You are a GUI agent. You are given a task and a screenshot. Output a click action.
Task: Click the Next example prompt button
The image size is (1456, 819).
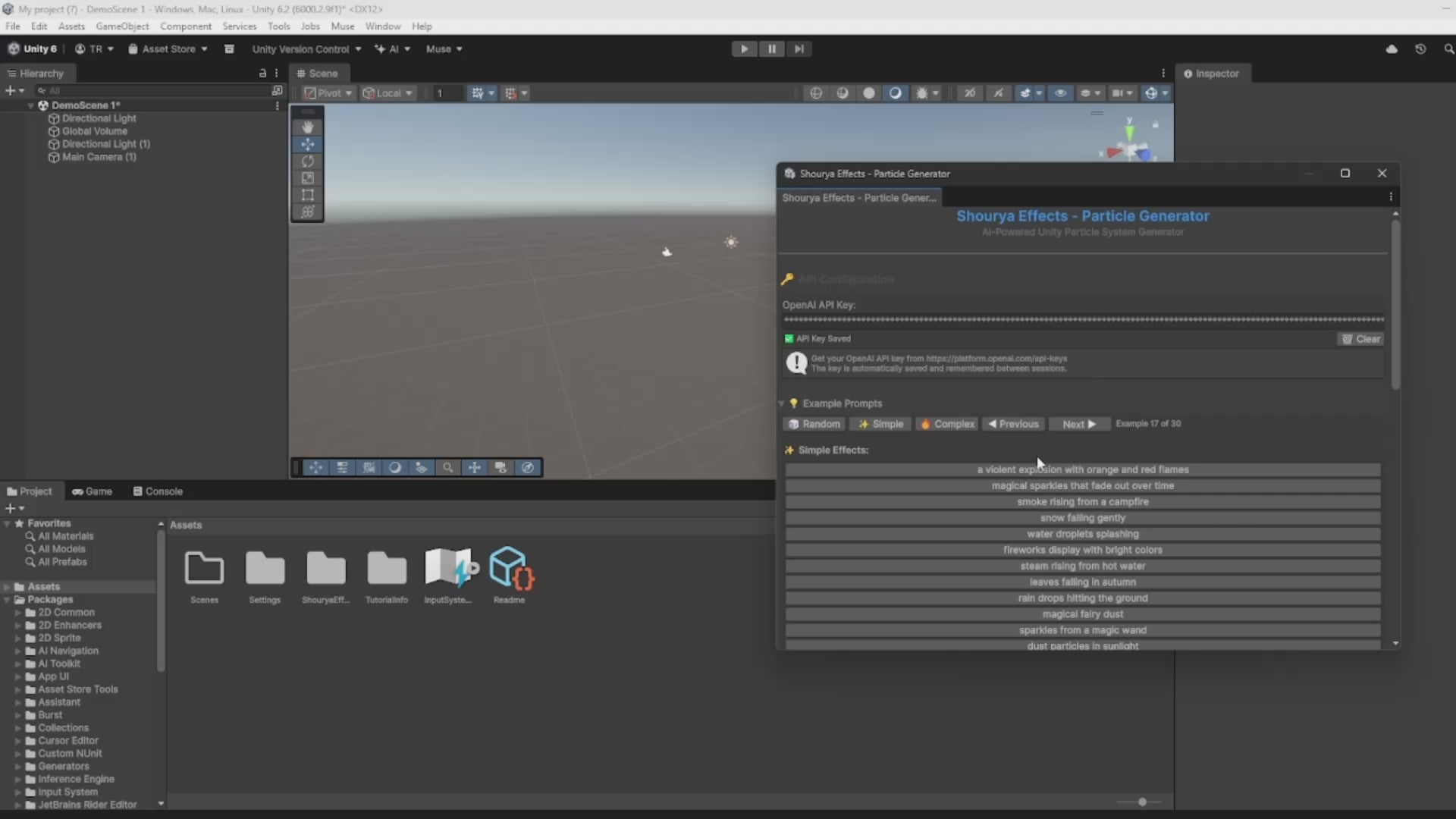tap(1078, 424)
